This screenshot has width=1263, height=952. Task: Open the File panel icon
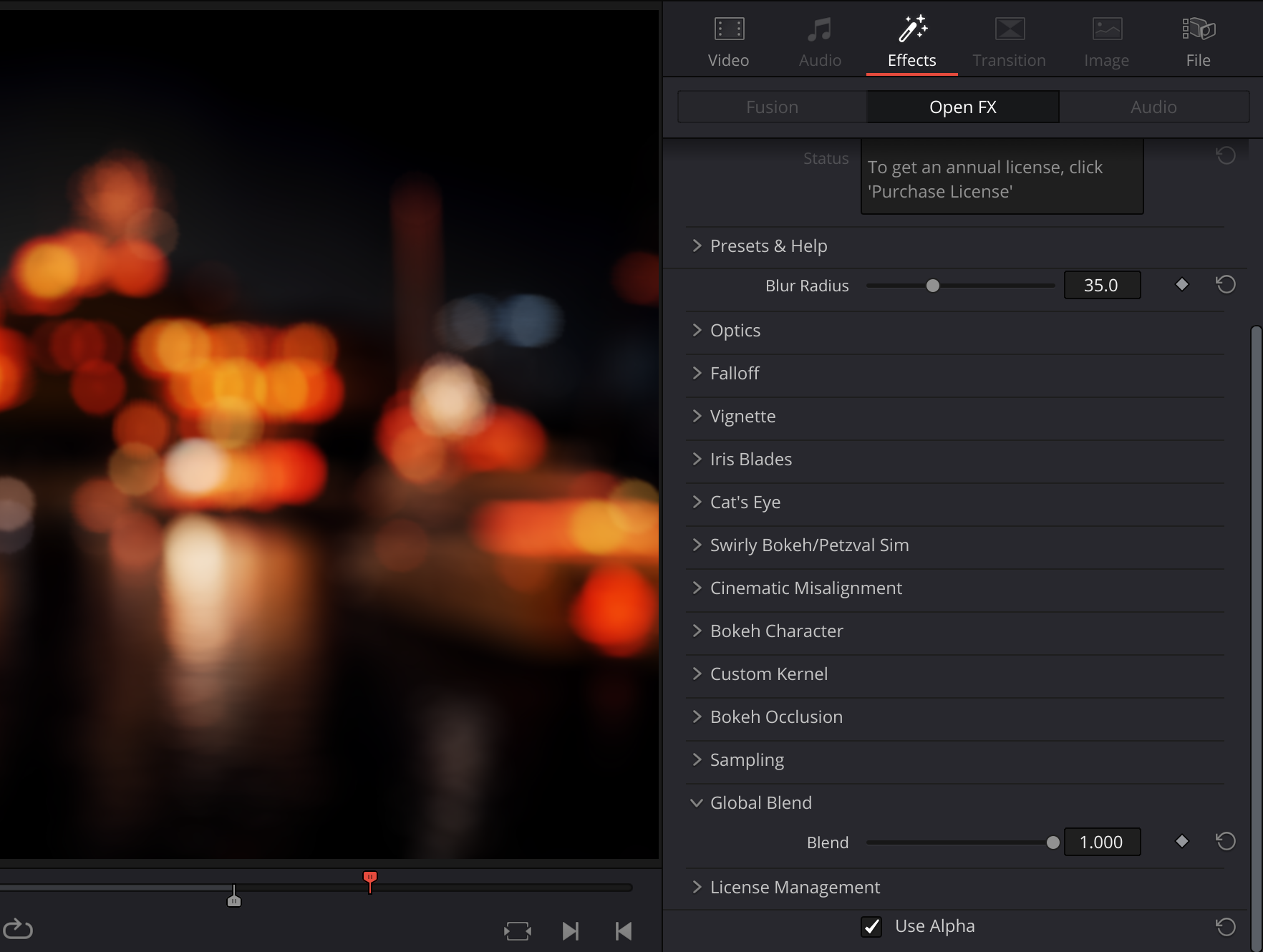coord(1197,29)
